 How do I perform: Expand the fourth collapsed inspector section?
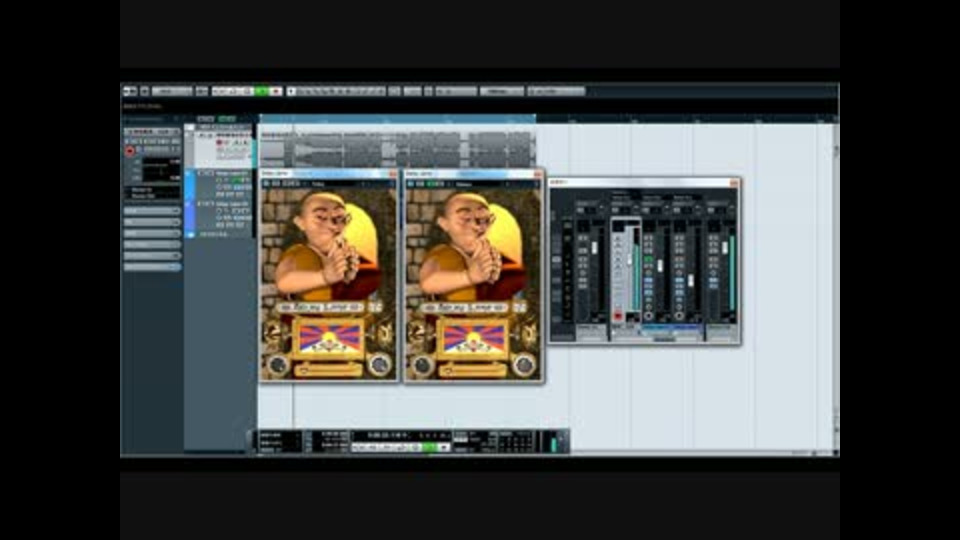point(152,244)
